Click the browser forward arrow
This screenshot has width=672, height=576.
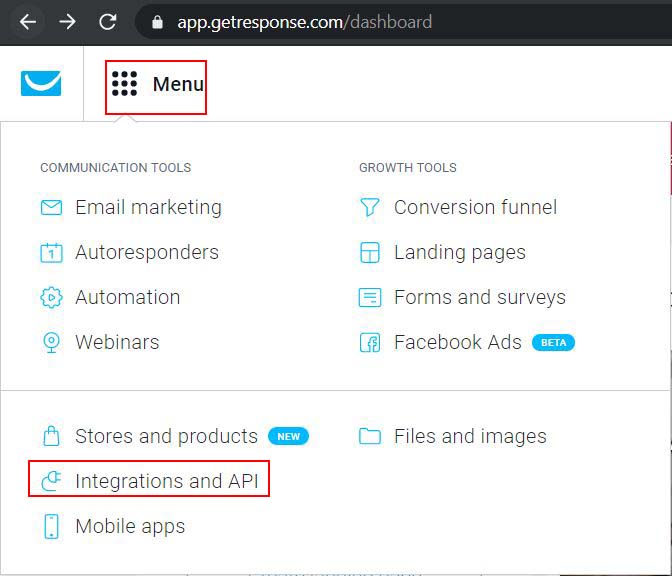click(67, 21)
